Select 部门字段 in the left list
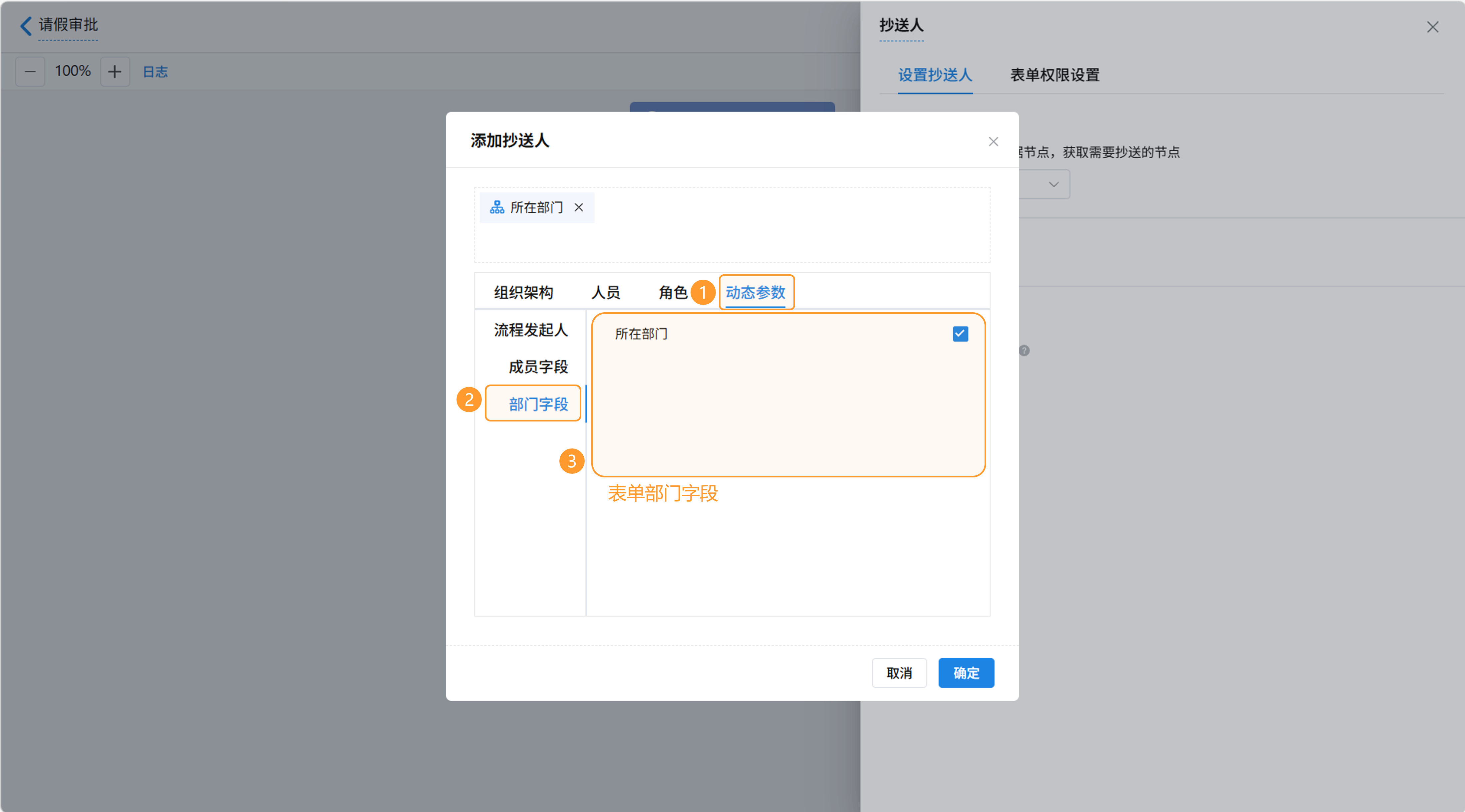The width and height of the screenshot is (1465, 812). pyautogui.click(x=538, y=404)
